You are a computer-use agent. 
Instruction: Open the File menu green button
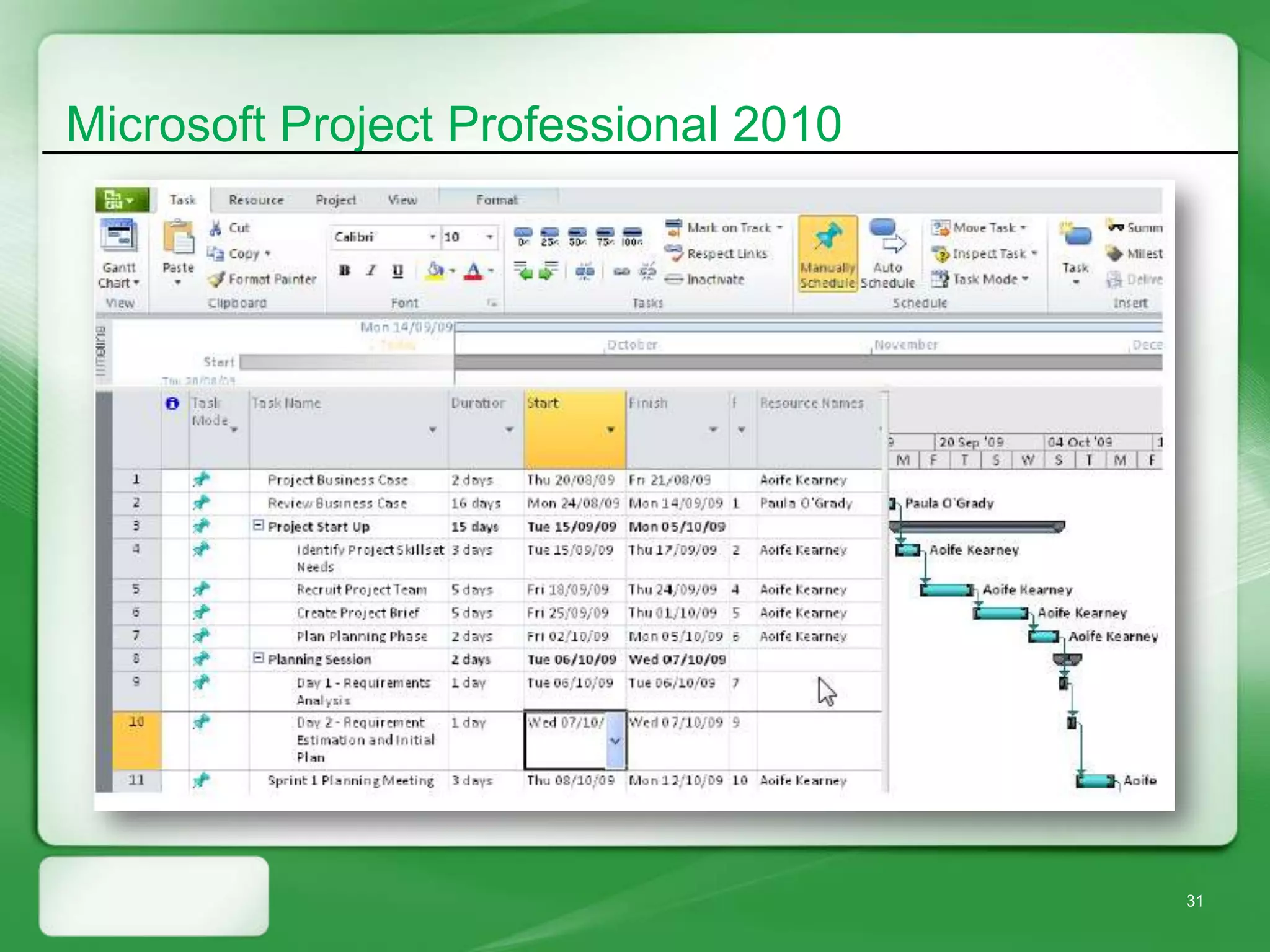click(122, 200)
